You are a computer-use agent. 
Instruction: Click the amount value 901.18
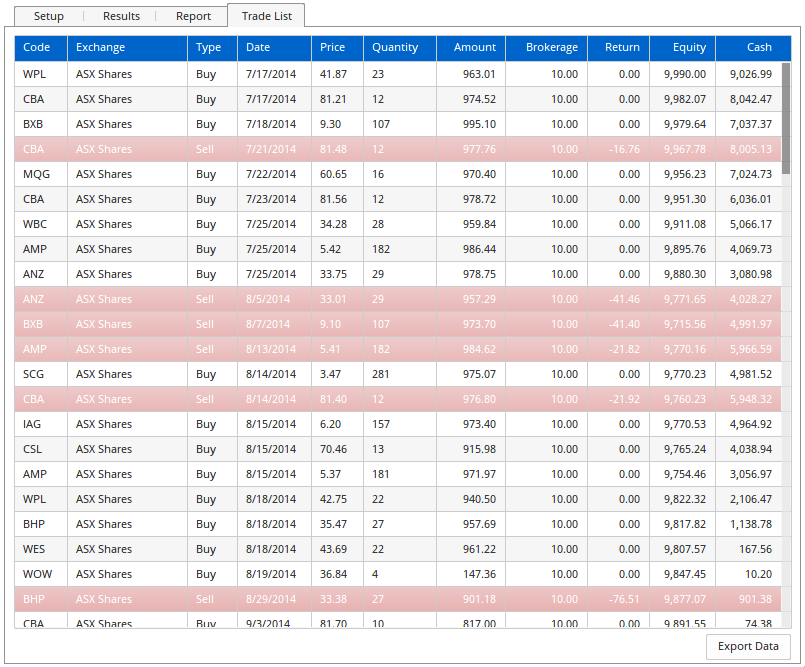(x=480, y=599)
